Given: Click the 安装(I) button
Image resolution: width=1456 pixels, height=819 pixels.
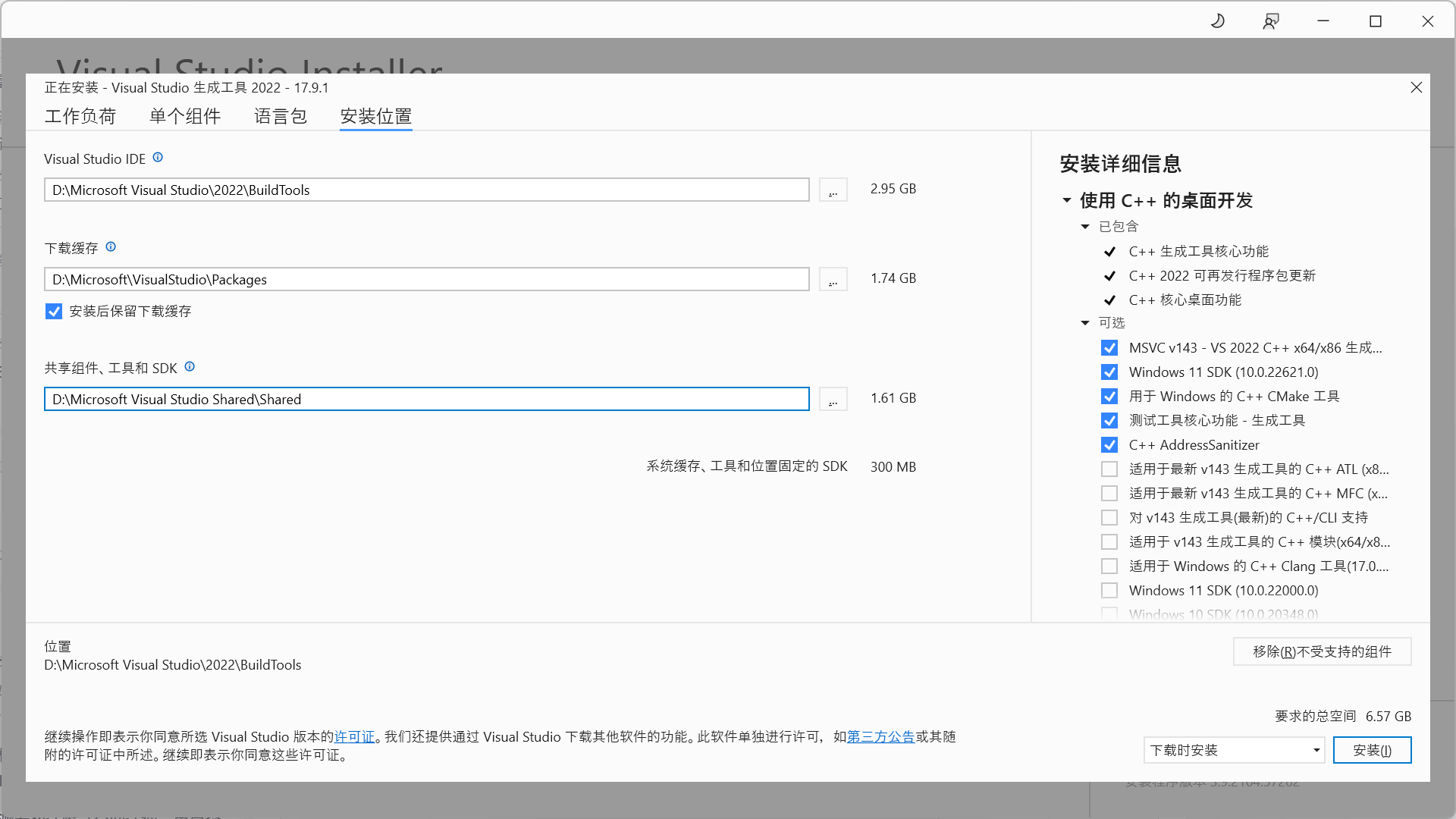Looking at the screenshot, I should click(1372, 751).
